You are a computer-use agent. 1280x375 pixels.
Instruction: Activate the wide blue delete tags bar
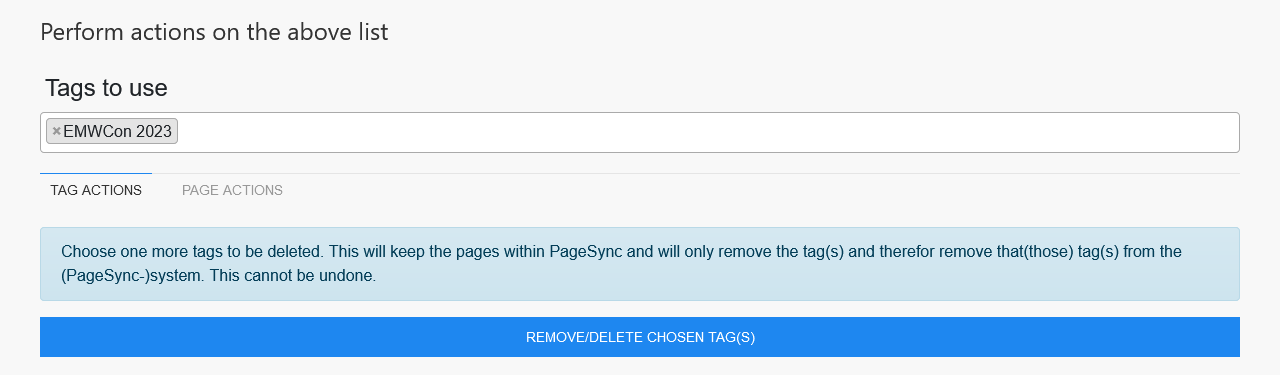(x=640, y=337)
